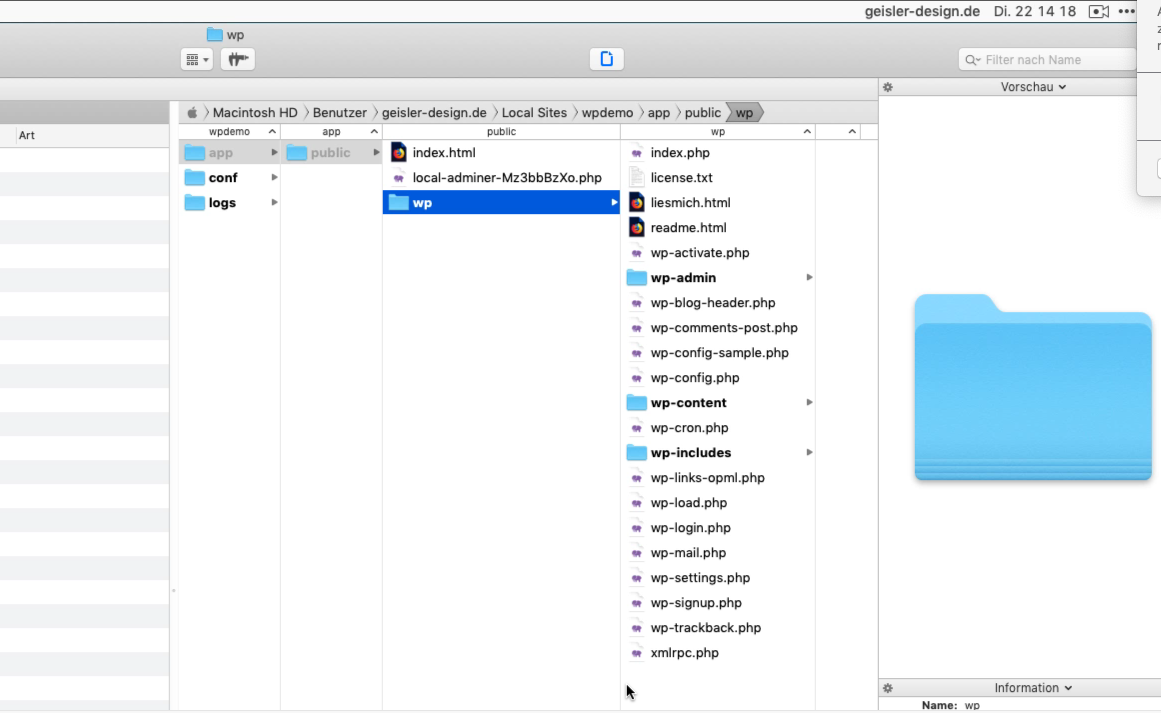The image size is (1161, 713).
Task: Click the date and time in menu bar
Action: click(x=1034, y=11)
